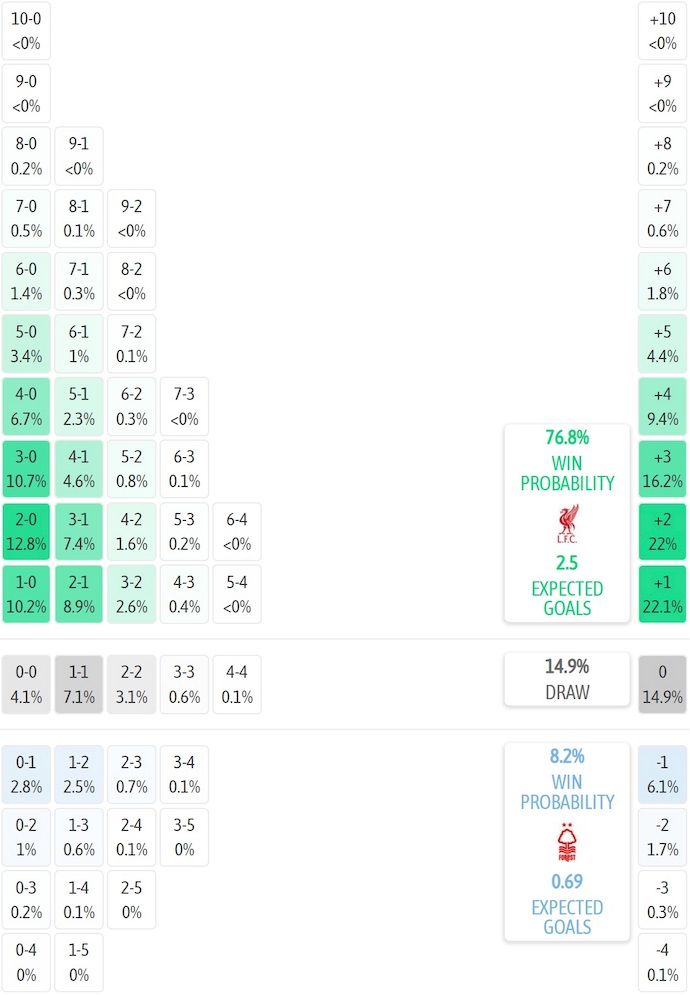Click the Nottingham Forest crest icon
This screenshot has height=995, width=690.
(567, 843)
